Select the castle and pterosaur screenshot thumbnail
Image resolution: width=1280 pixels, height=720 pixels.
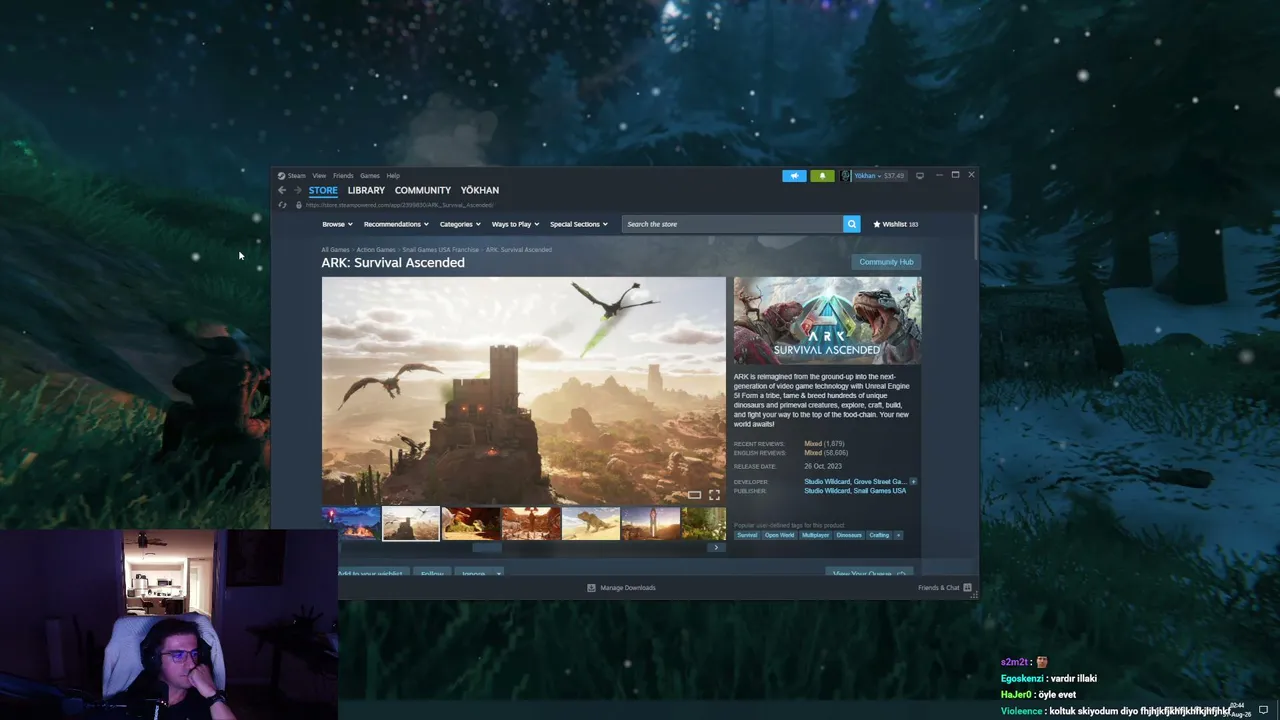click(x=411, y=523)
